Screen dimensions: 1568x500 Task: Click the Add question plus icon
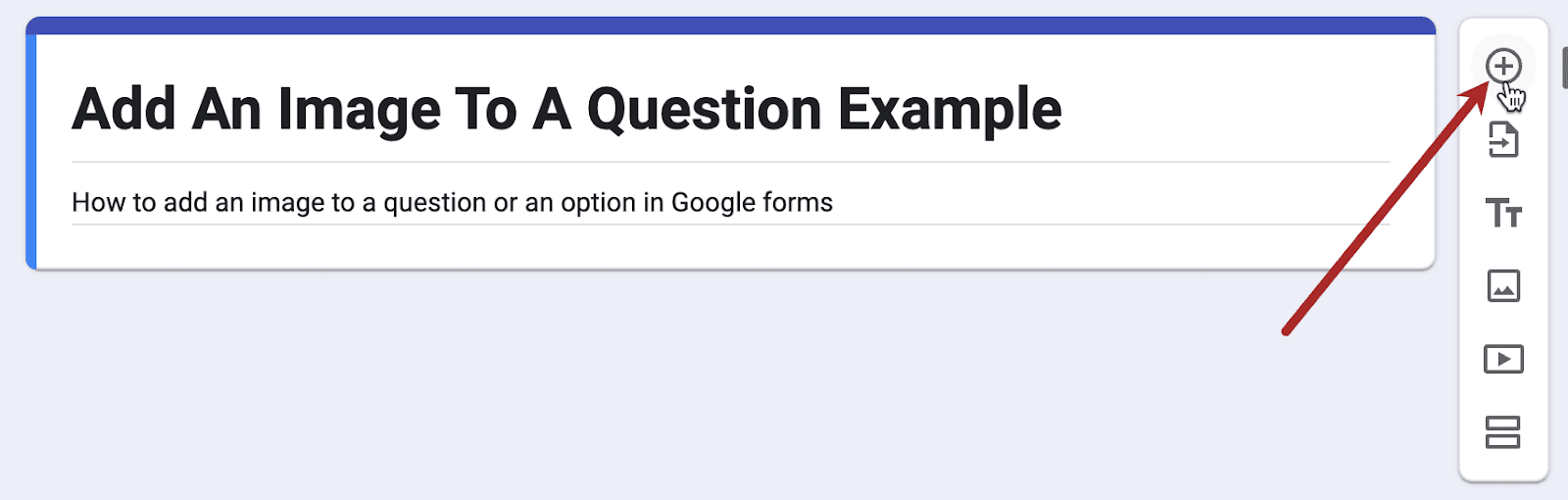pos(1503,67)
